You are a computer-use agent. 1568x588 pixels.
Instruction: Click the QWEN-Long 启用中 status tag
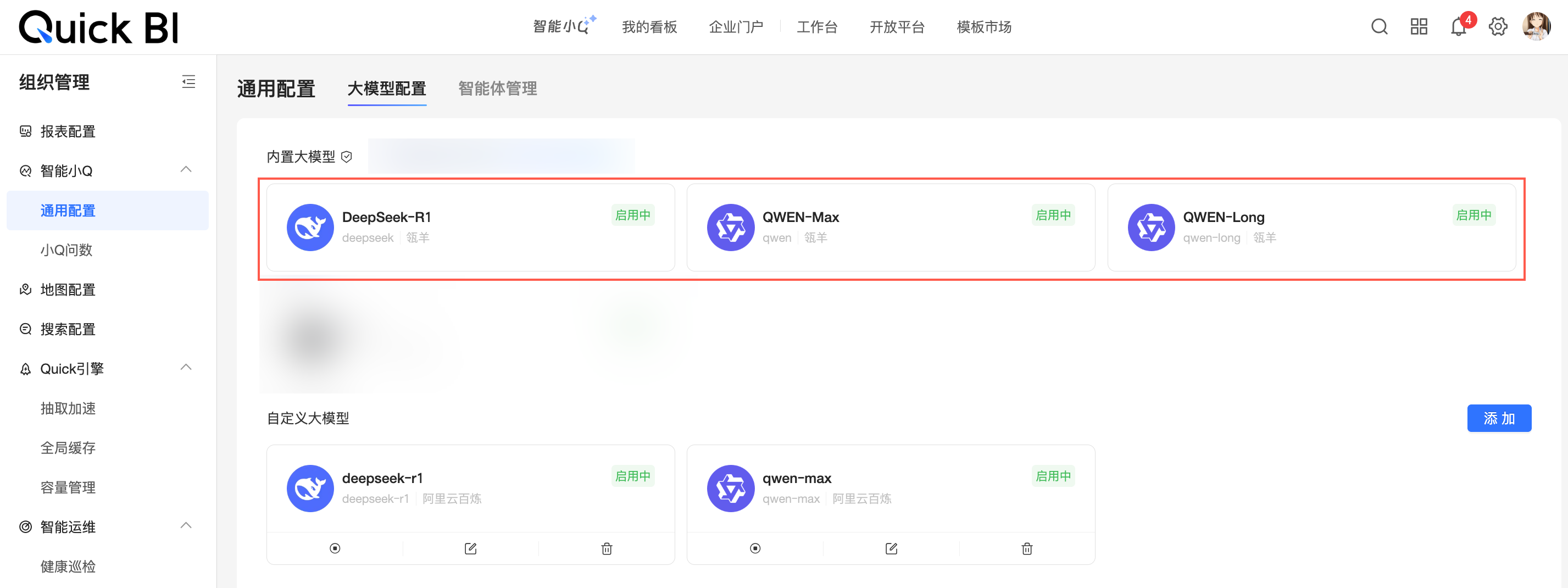pyautogui.click(x=1474, y=215)
